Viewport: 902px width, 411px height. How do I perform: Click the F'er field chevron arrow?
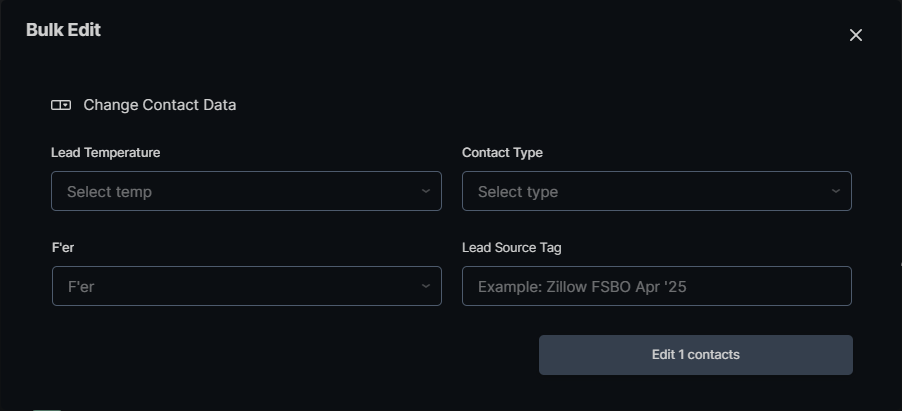425,286
